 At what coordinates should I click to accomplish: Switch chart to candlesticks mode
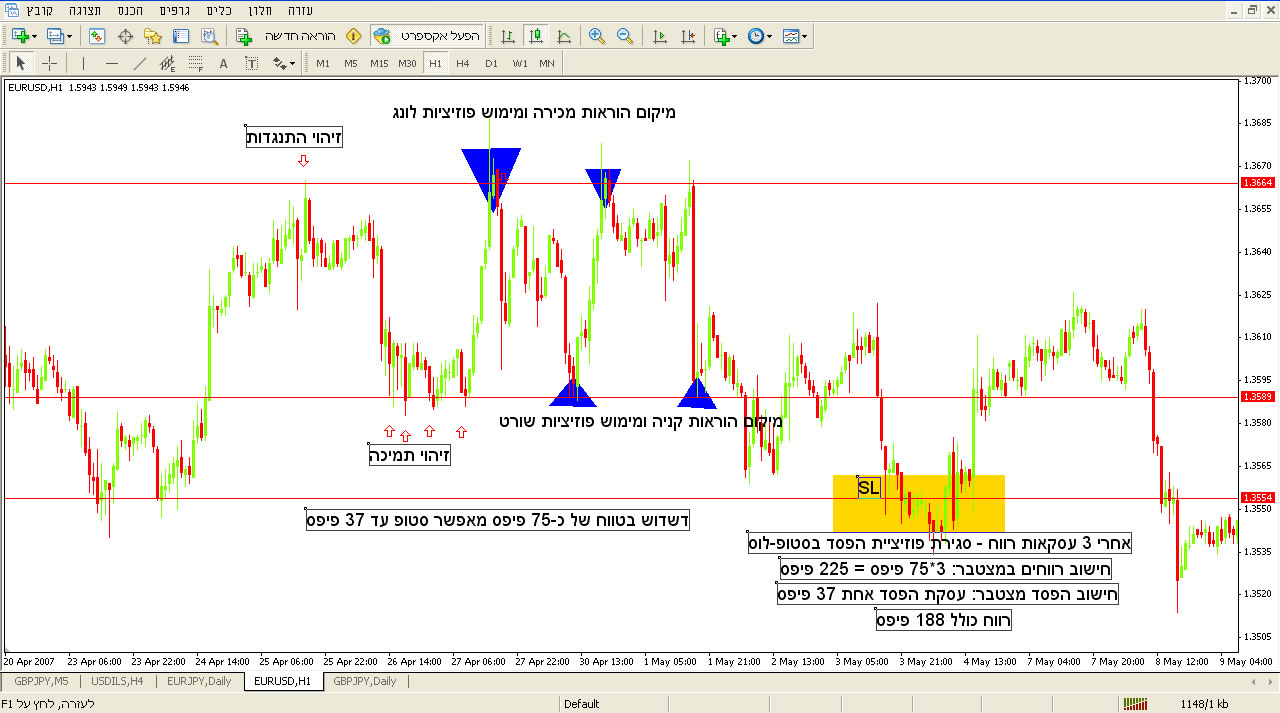click(x=536, y=36)
